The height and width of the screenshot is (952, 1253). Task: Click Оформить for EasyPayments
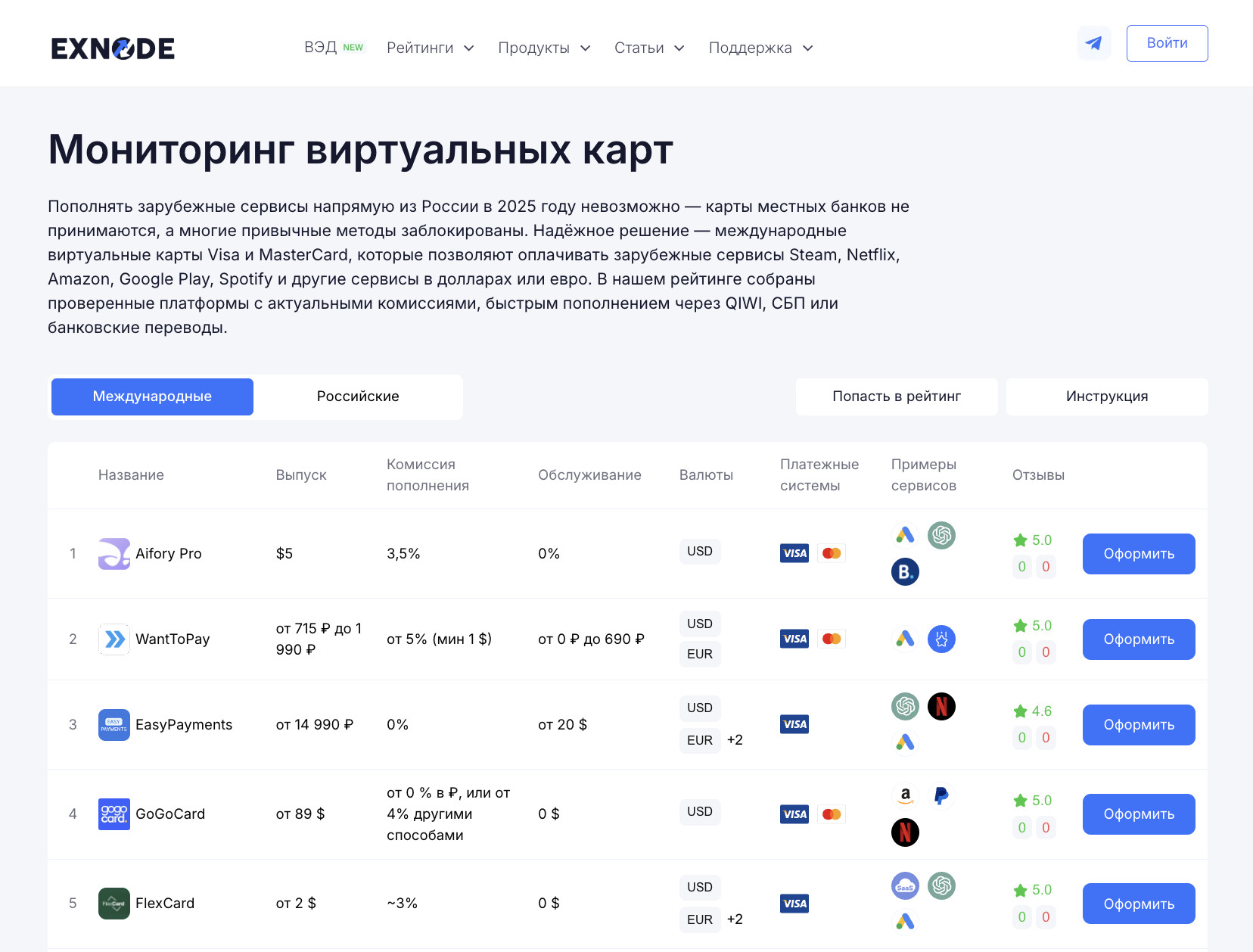[x=1139, y=725]
